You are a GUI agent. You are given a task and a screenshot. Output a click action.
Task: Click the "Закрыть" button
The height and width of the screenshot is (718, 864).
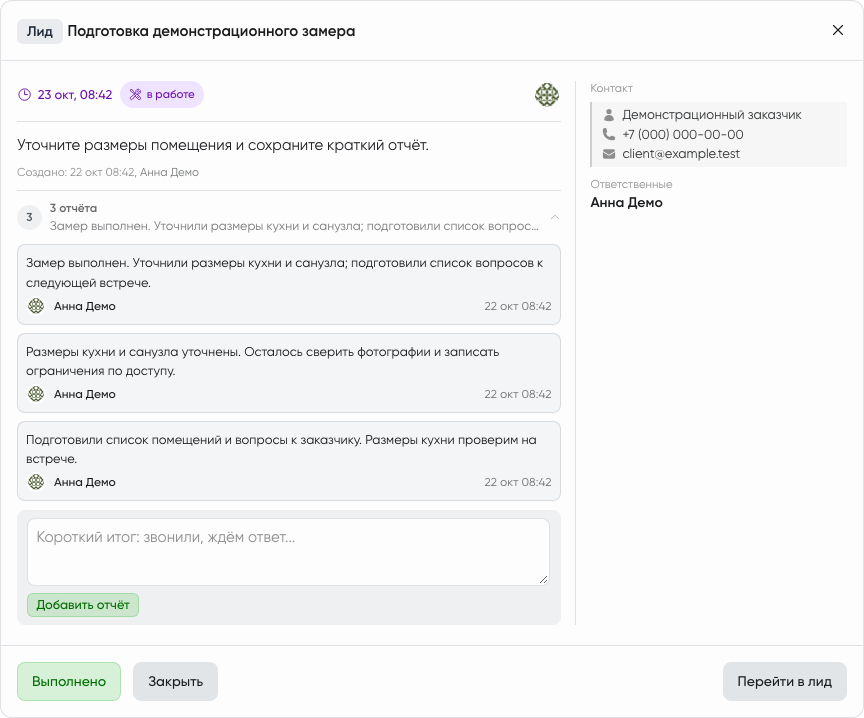coord(175,682)
